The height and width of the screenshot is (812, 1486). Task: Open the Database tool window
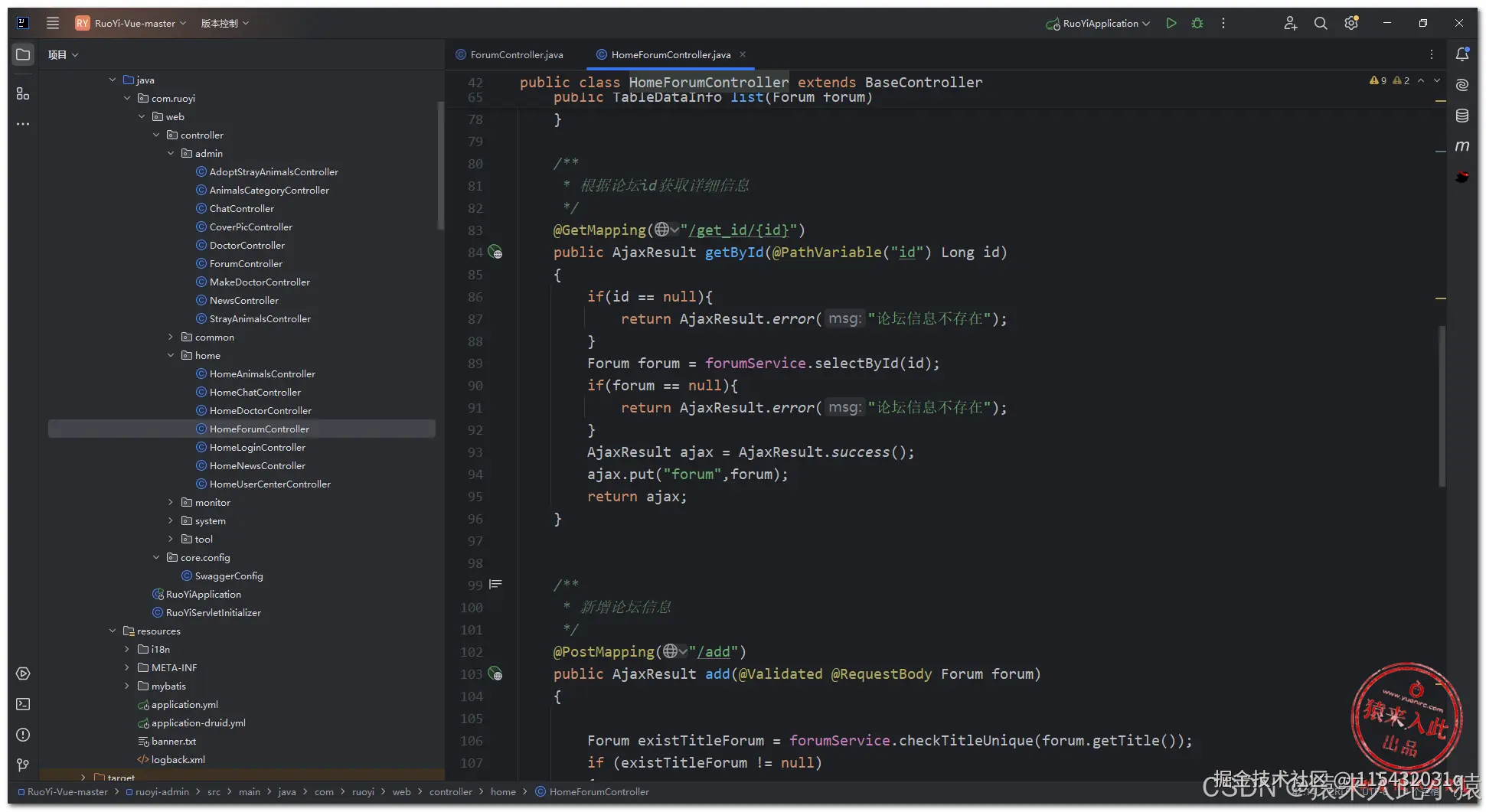[x=1462, y=116]
